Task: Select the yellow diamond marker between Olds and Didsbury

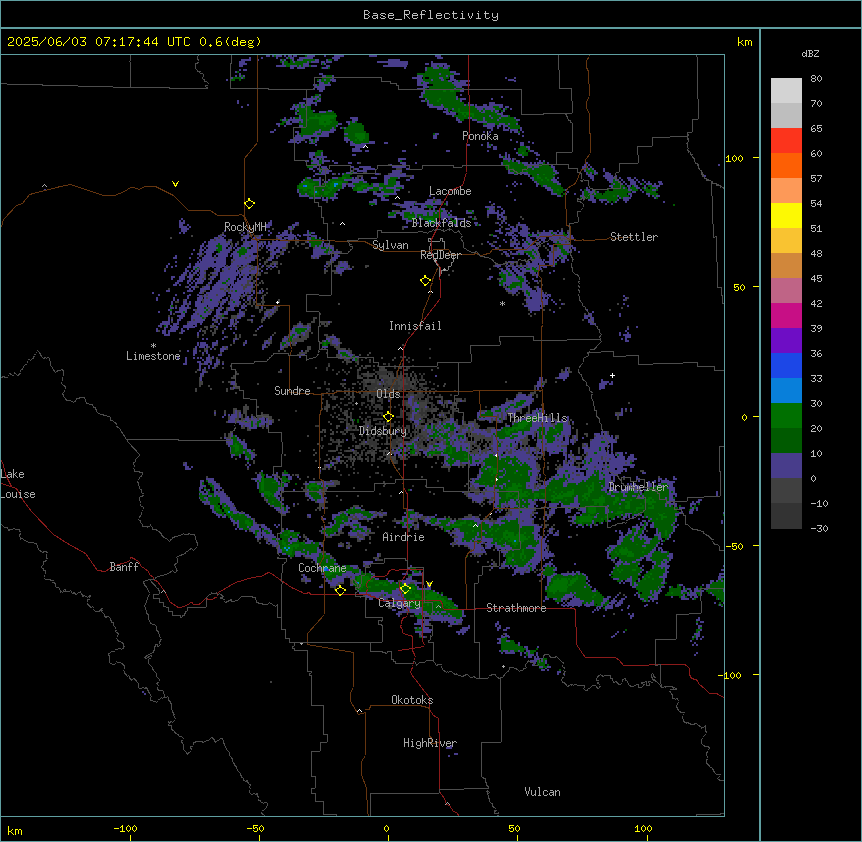Action: [x=388, y=417]
